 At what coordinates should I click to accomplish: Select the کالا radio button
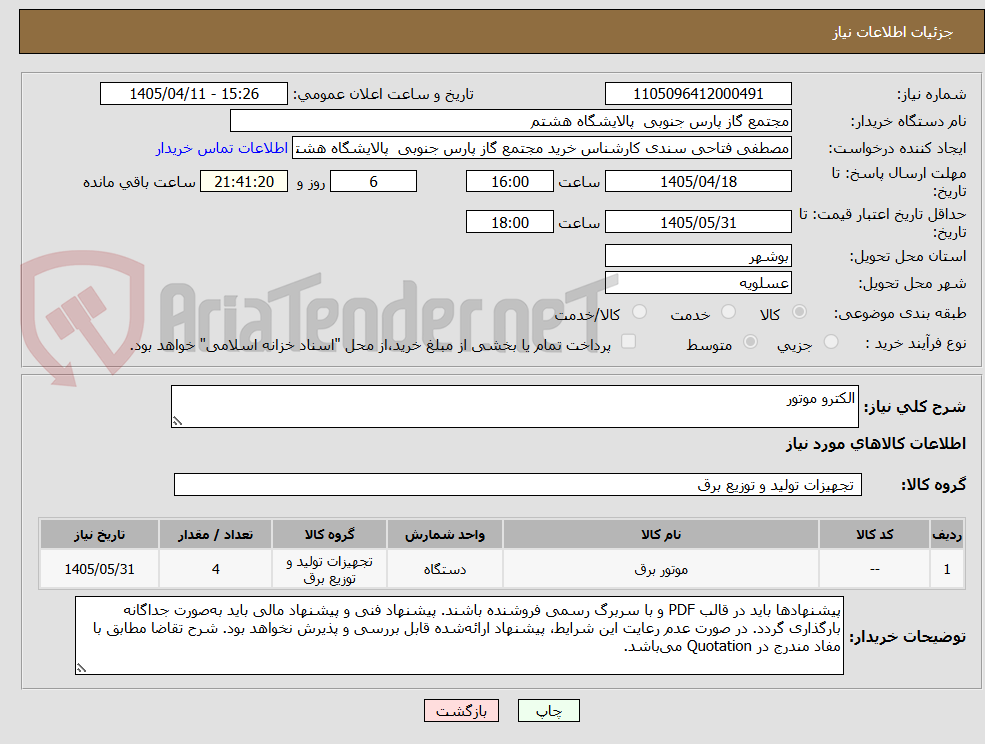(800, 312)
